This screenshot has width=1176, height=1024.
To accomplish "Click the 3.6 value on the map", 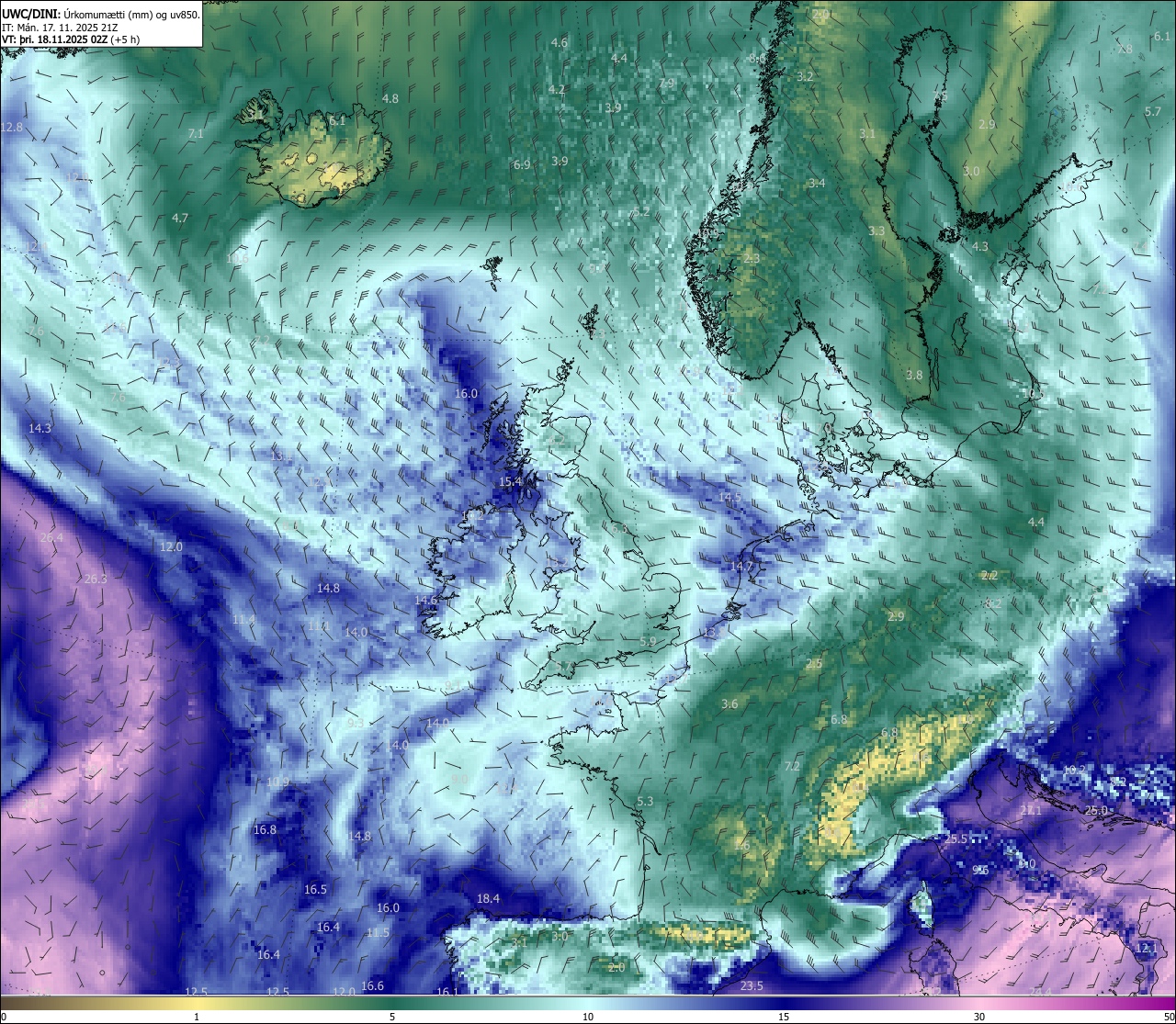I will [x=729, y=703].
